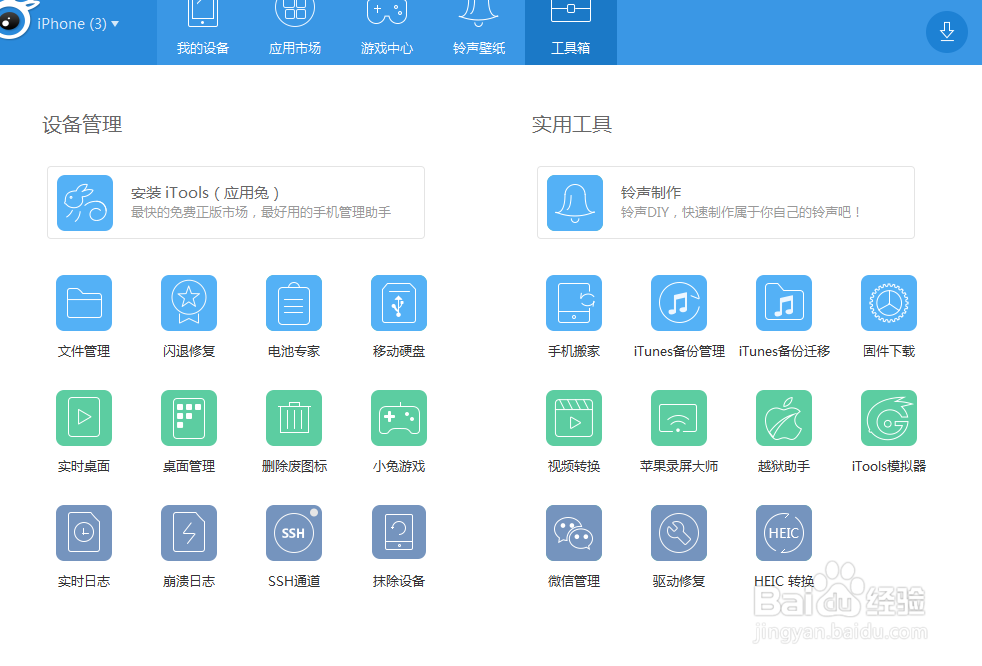This screenshot has width=982, height=666.
Task: Open the 实时桌面 live desktop icon
Action: 84,418
